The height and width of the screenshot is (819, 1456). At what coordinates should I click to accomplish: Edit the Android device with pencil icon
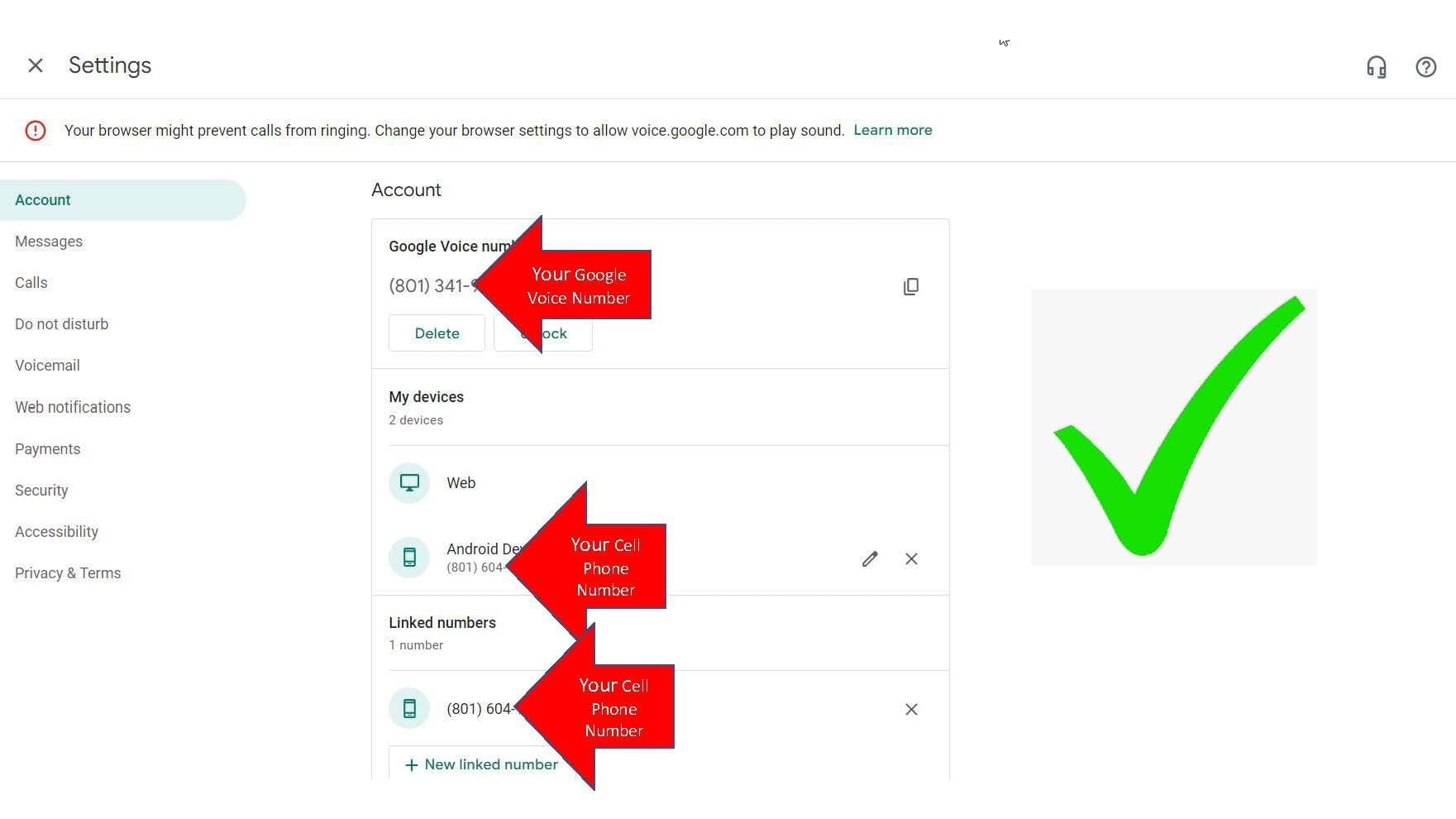click(869, 559)
